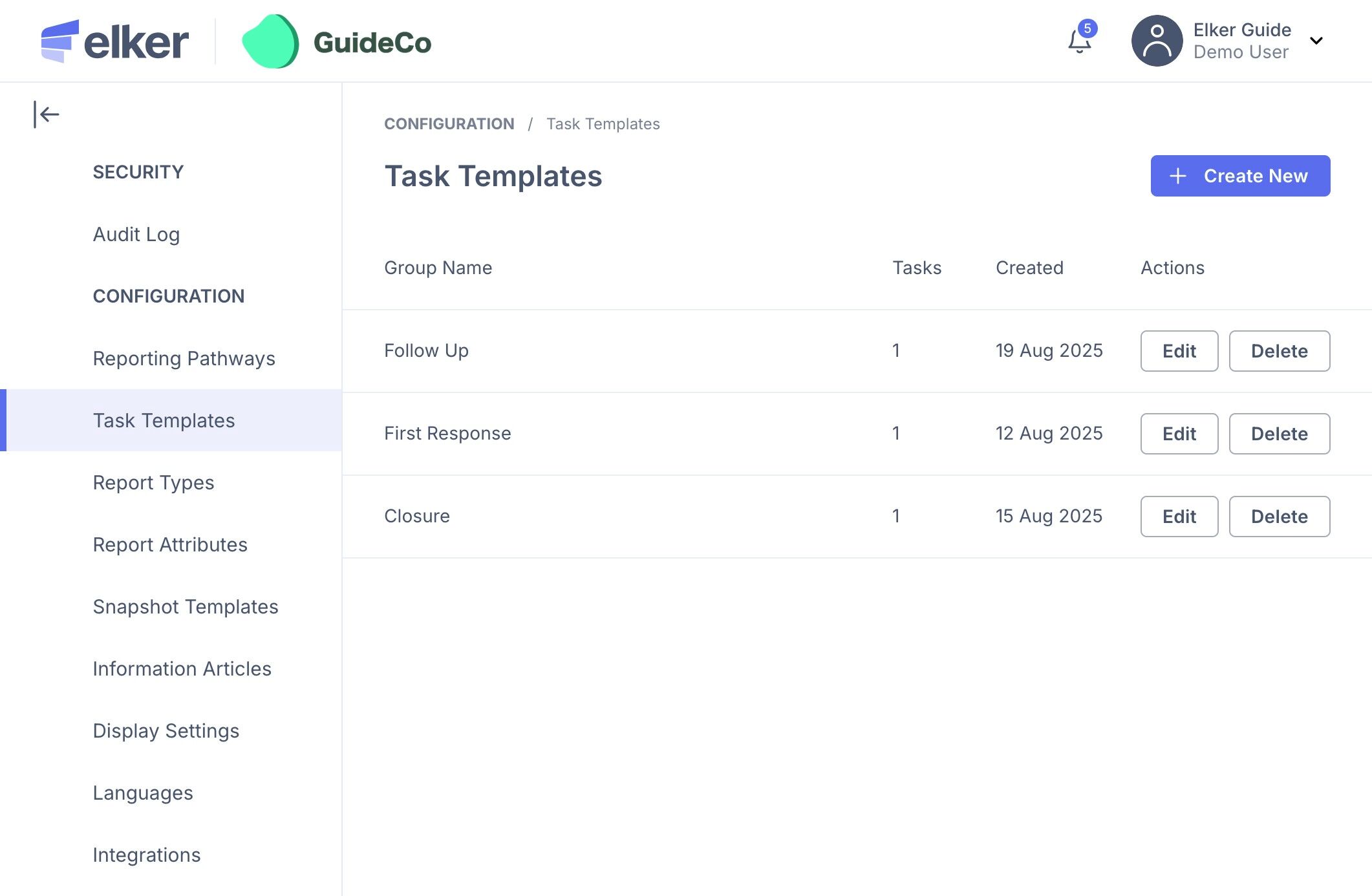The height and width of the screenshot is (896, 1372).
Task: Delete the Follow Up template
Action: (1278, 351)
